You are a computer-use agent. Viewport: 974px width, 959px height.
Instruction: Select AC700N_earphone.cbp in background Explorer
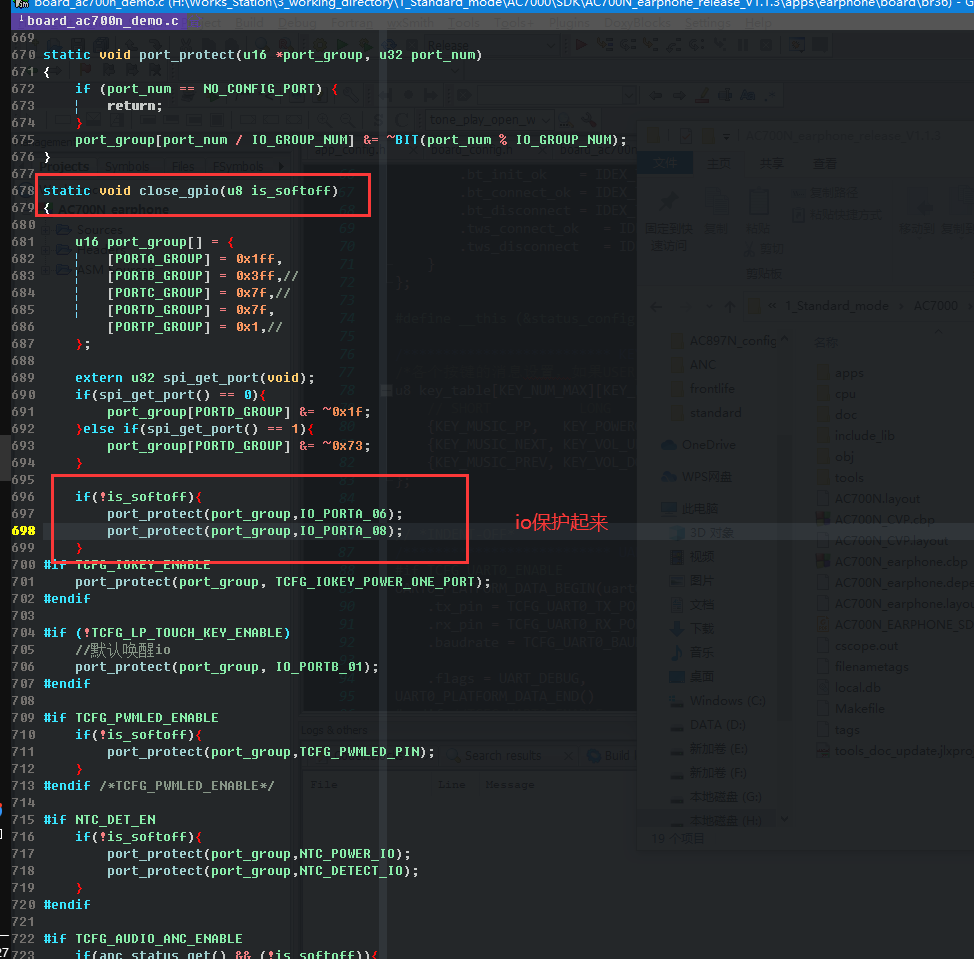pyautogui.click(x=892, y=561)
